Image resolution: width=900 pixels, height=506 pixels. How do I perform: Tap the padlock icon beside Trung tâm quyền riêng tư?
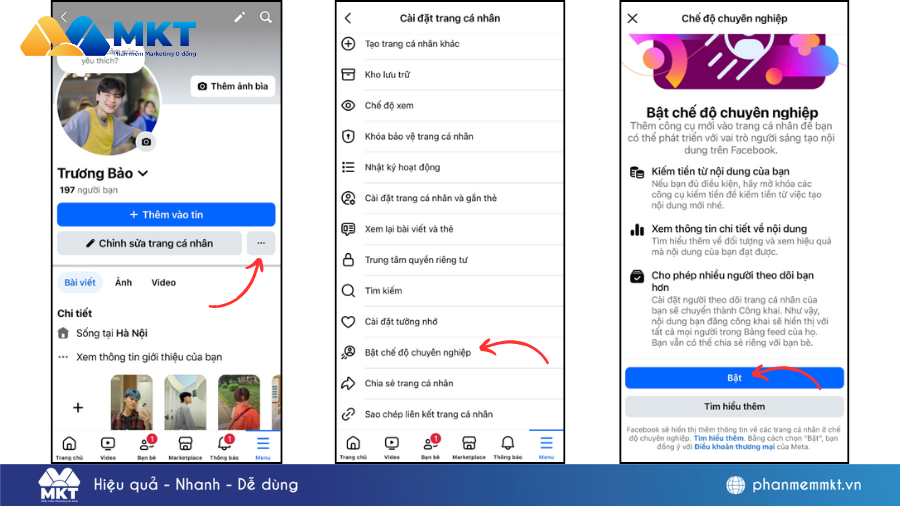348,260
